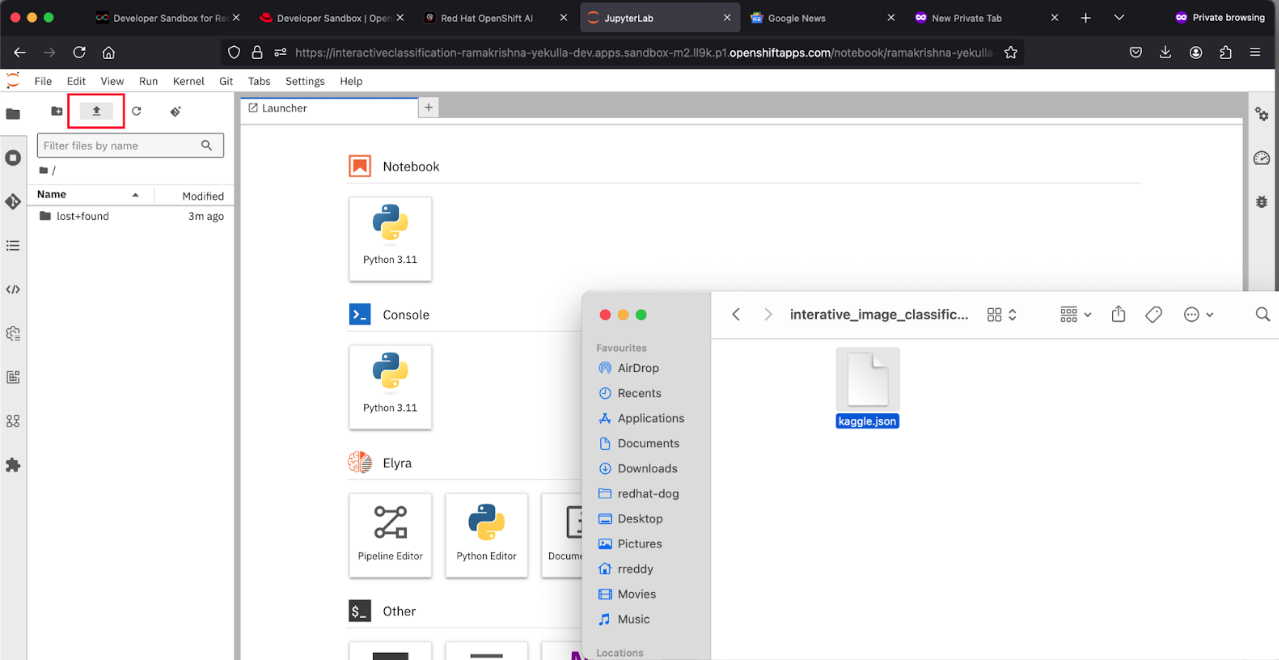Open the debugger bug icon
The image size is (1279, 660).
(x=1261, y=201)
